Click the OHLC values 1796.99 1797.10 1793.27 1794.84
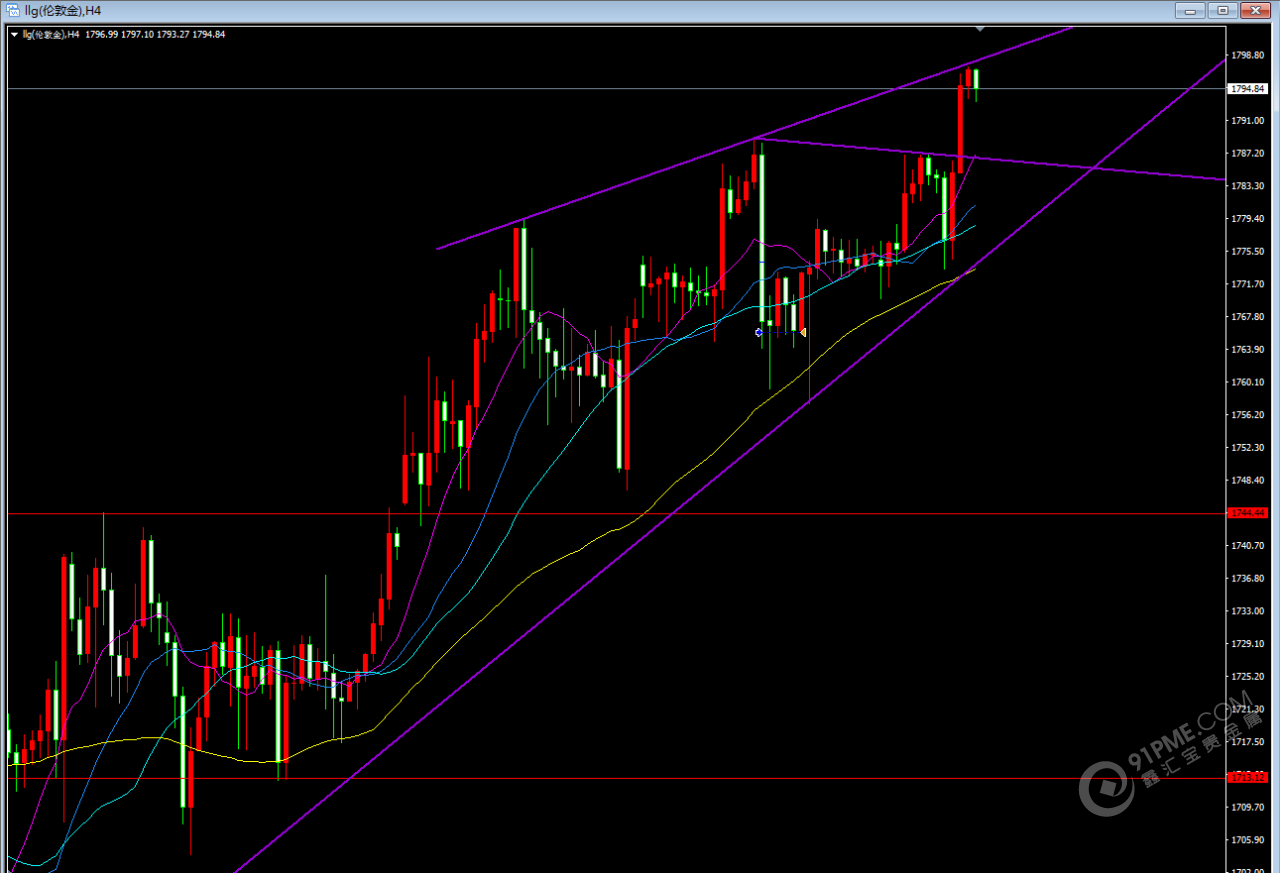The width and height of the screenshot is (1280, 873). (155, 34)
